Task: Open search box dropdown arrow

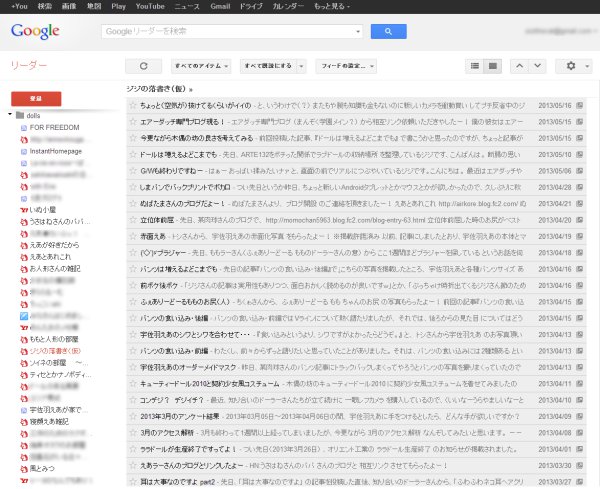Action: tap(358, 31)
